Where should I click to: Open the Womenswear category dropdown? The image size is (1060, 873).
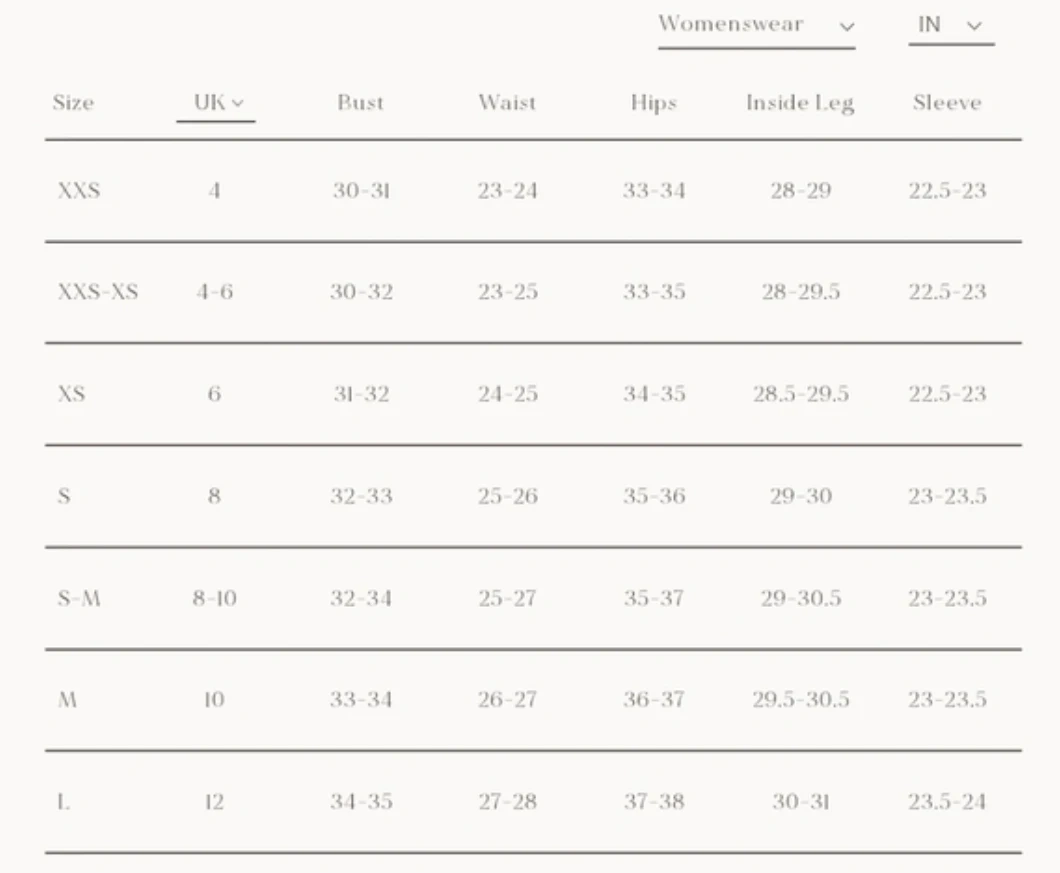[x=756, y=26]
